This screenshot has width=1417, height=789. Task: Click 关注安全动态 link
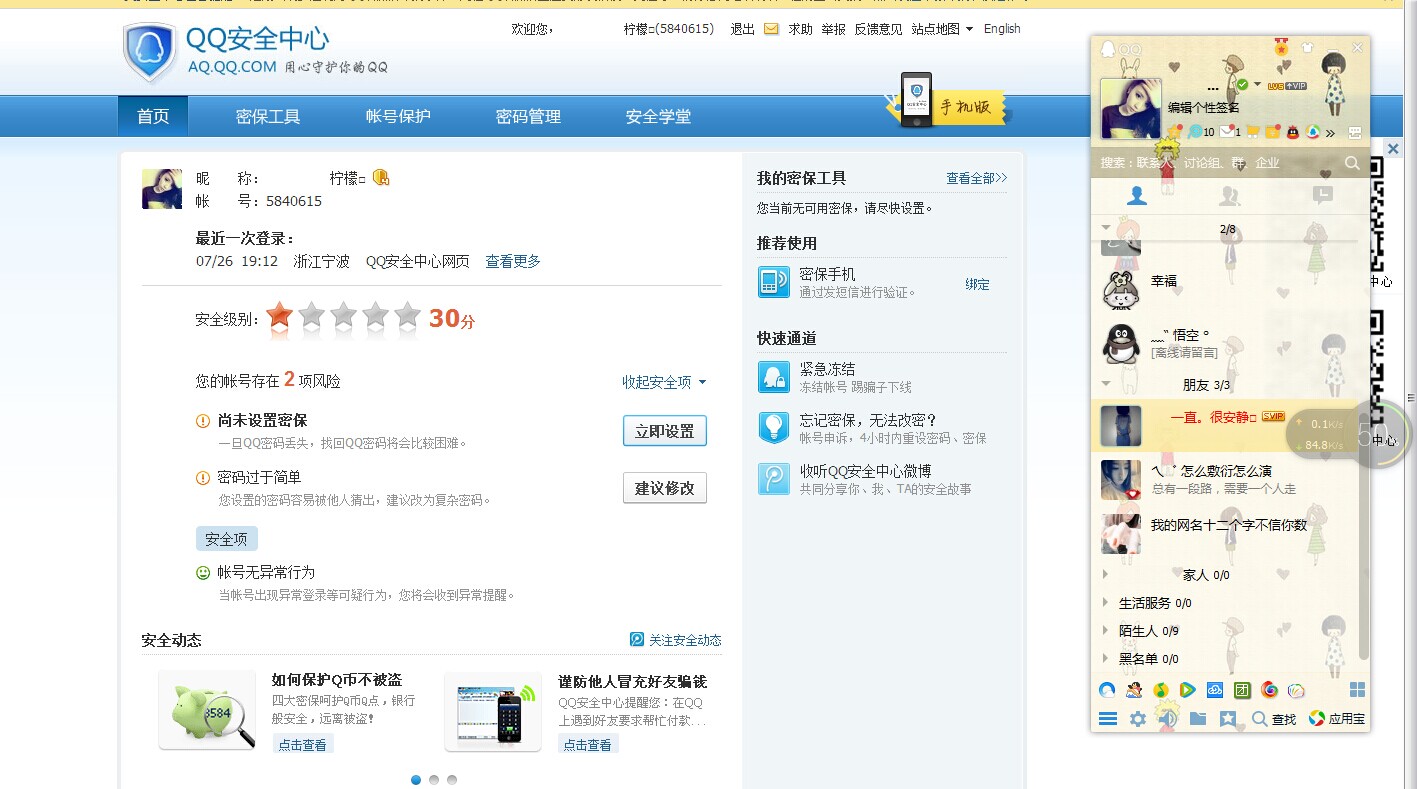point(676,640)
